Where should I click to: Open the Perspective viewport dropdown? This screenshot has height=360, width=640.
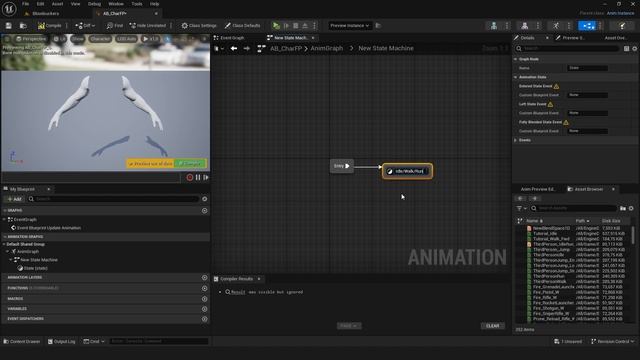(x=31, y=39)
